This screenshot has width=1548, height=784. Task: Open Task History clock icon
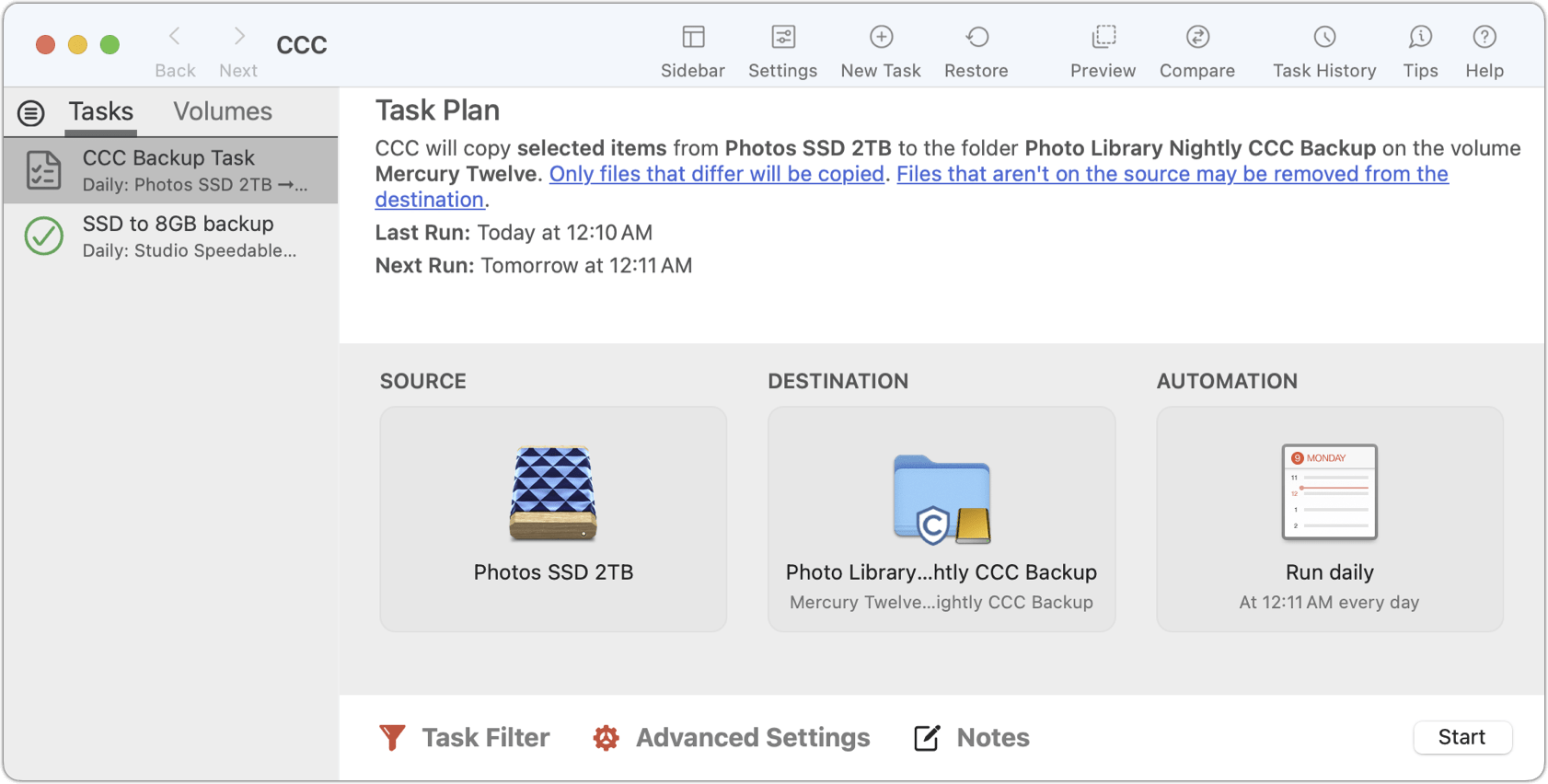(1324, 37)
